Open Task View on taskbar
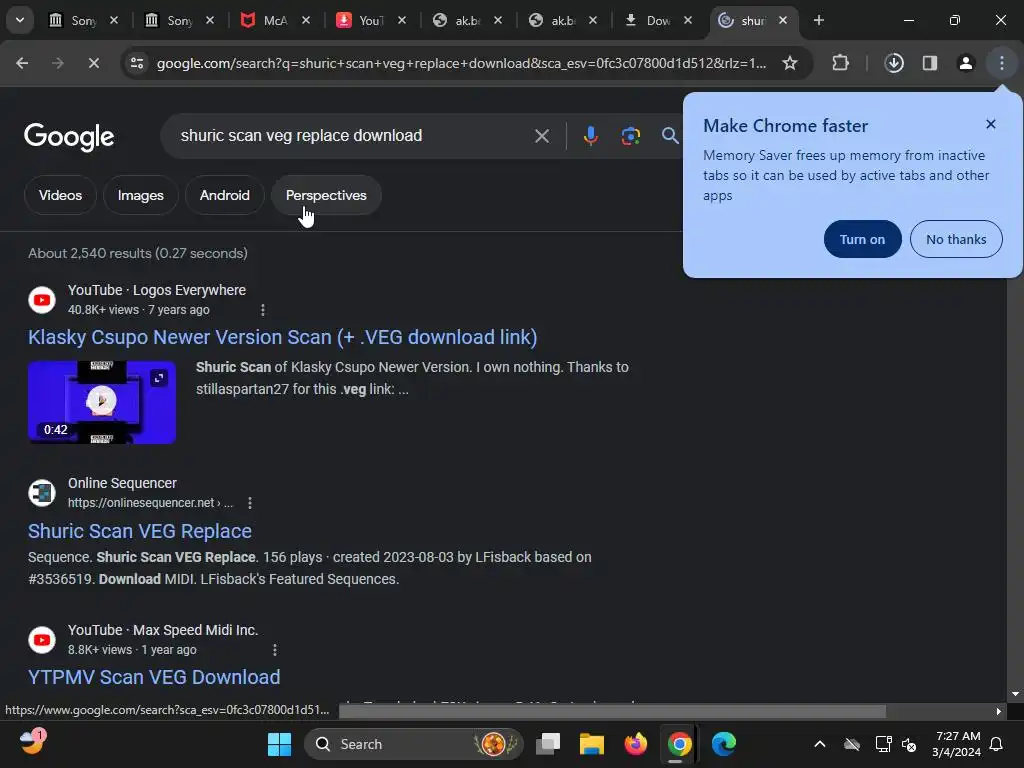The height and width of the screenshot is (768, 1024). click(x=548, y=744)
